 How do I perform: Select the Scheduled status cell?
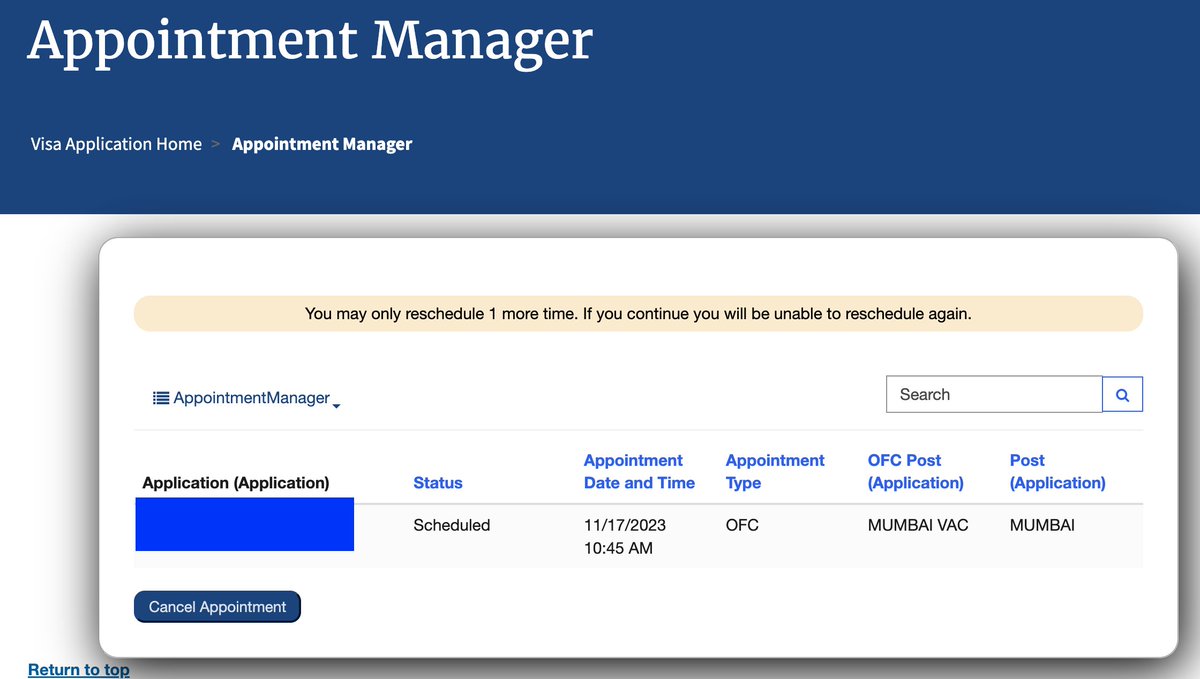[452, 525]
